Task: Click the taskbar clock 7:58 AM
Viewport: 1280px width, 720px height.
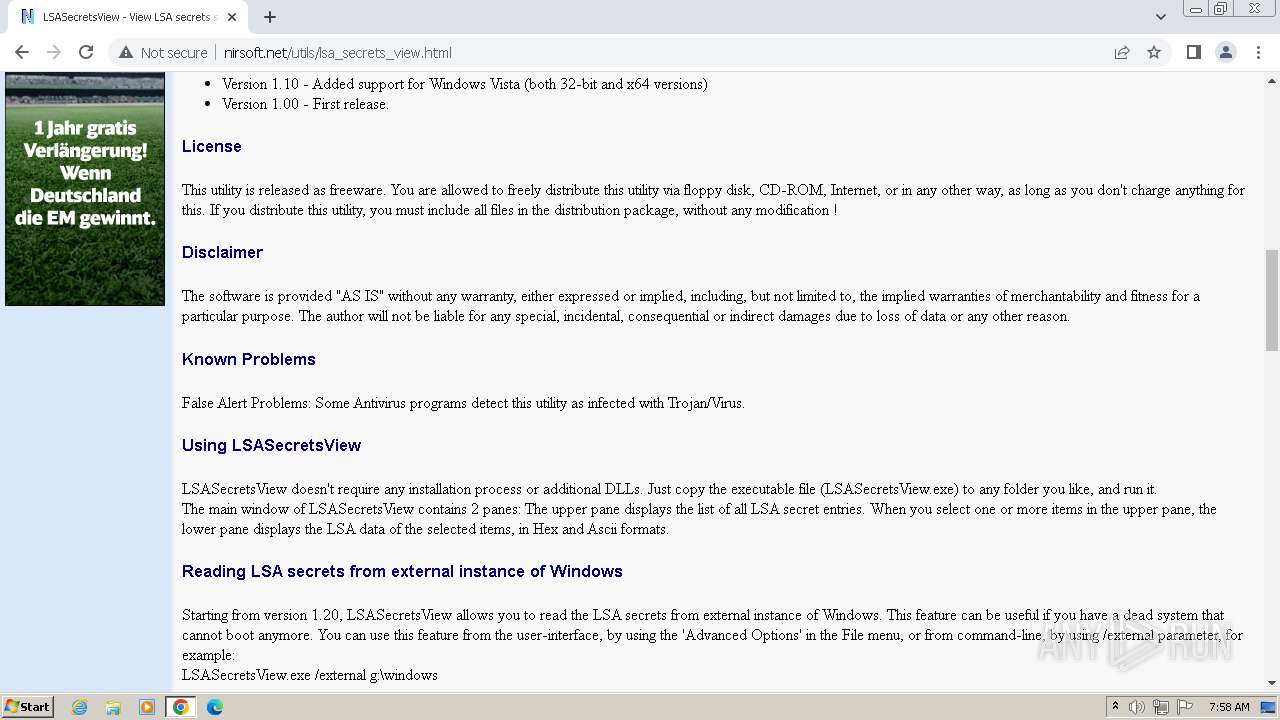Action: pos(1229,707)
